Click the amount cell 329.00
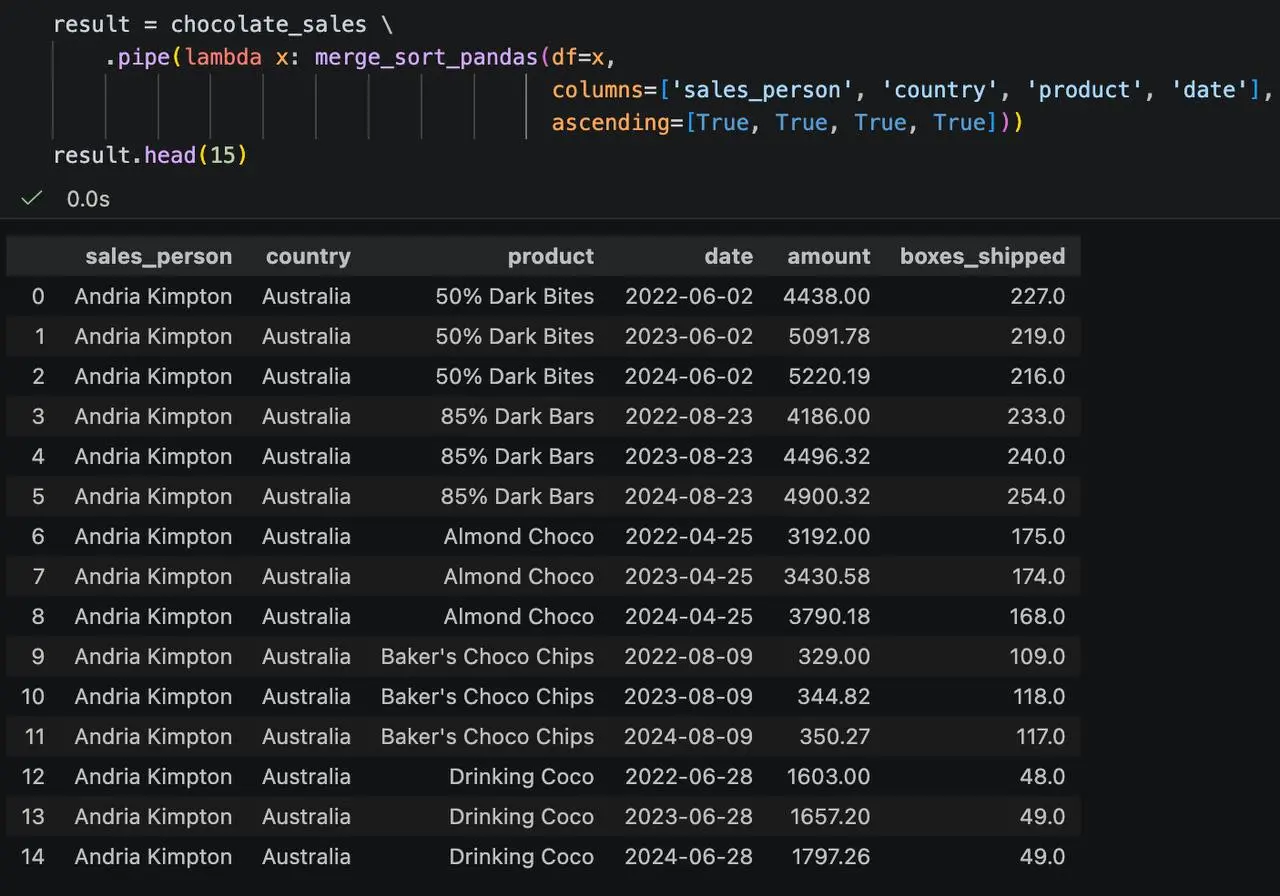The width and height of the screenshot is (1280, 896). coord(834,656)
